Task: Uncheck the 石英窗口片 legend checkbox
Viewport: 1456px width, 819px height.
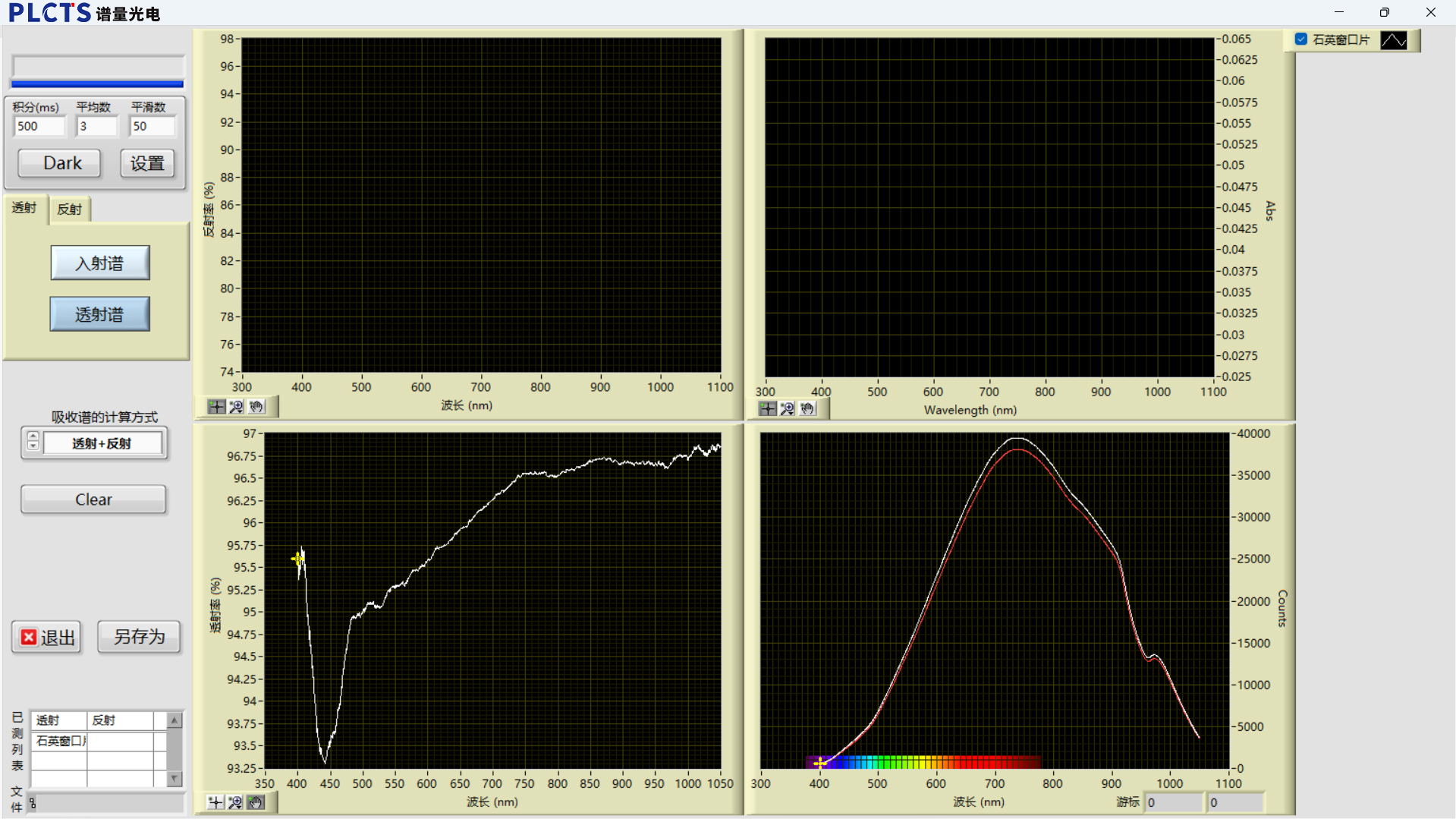Action: tap(1301, 39)
